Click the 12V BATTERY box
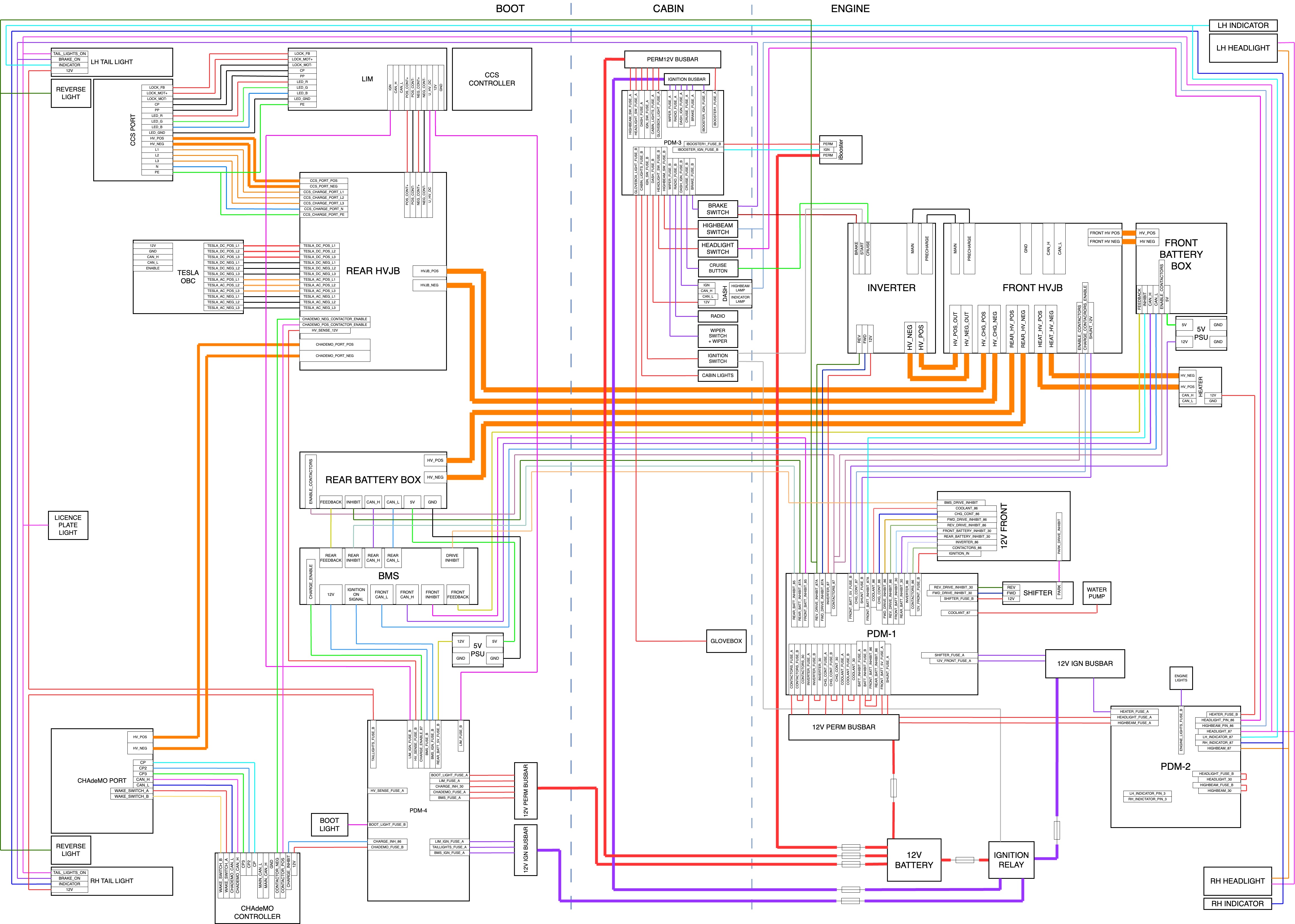Viewport: 1295px width, 924px height. pos(914,860)
